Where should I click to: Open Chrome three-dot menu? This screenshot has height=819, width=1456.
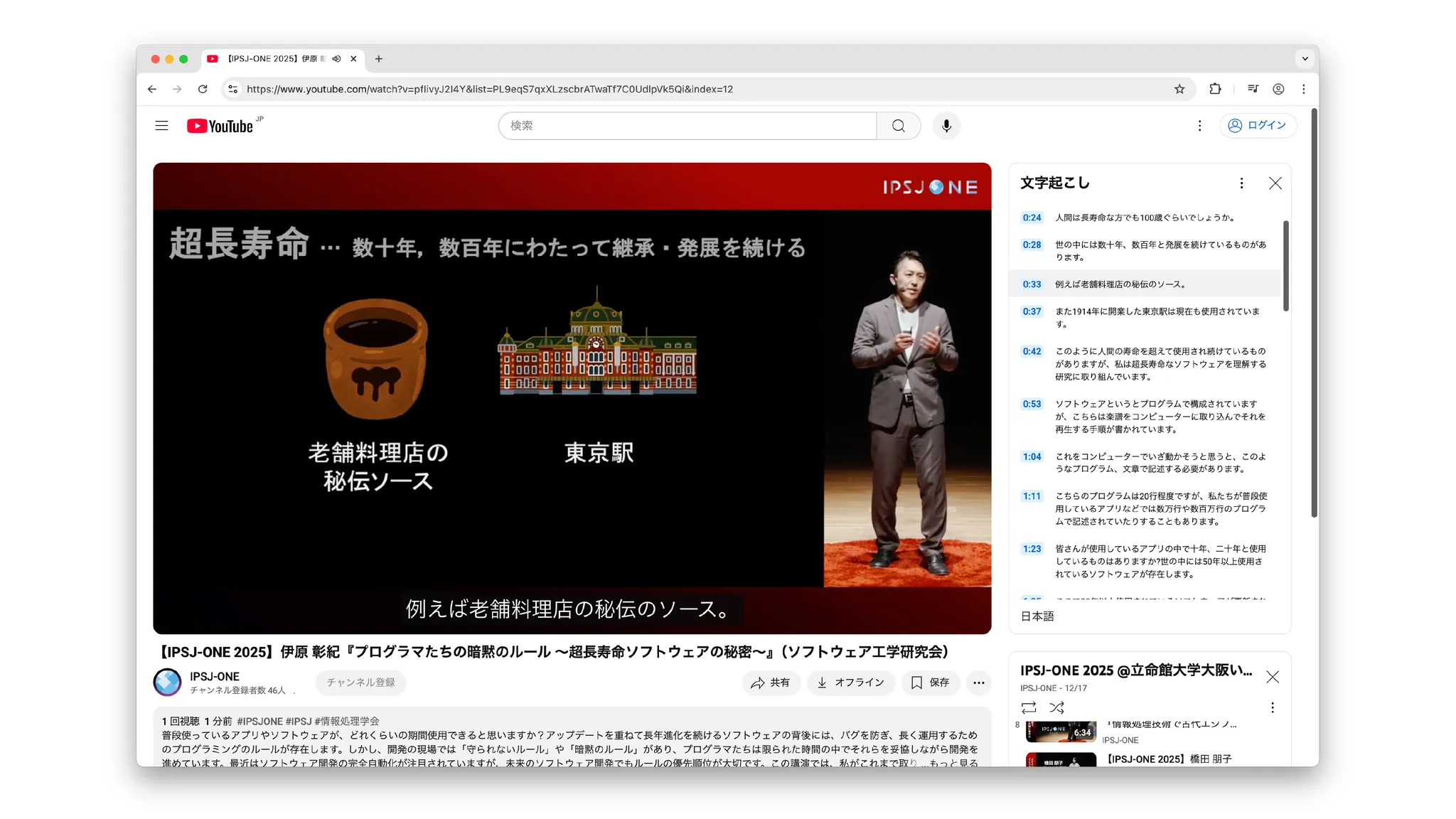coord(1303,89)
